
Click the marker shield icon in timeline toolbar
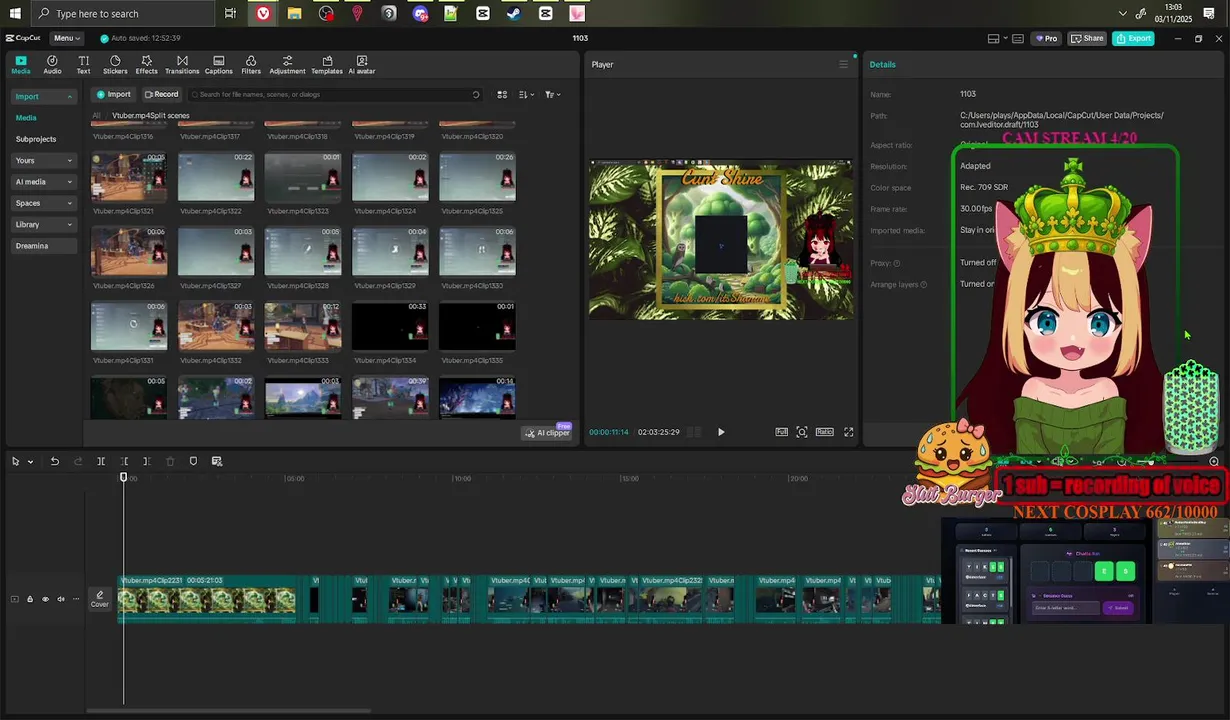pos(193,461)
